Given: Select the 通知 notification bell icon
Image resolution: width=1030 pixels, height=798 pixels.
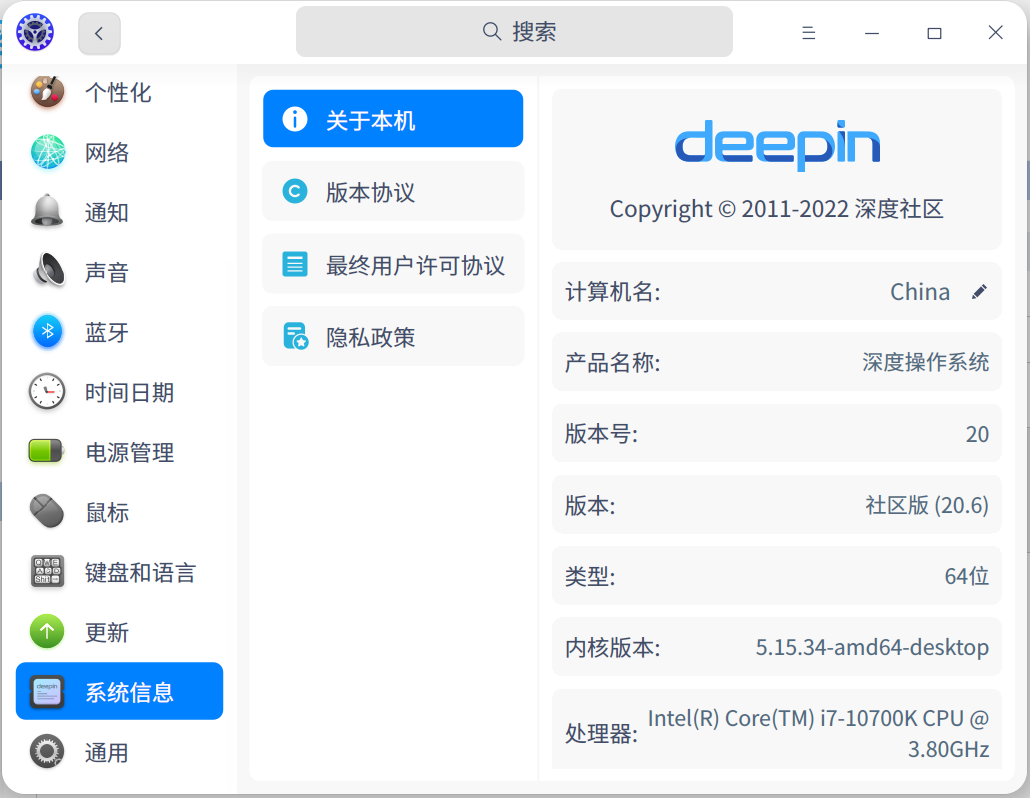Looking at the screenshot, I should click(47, 211).
